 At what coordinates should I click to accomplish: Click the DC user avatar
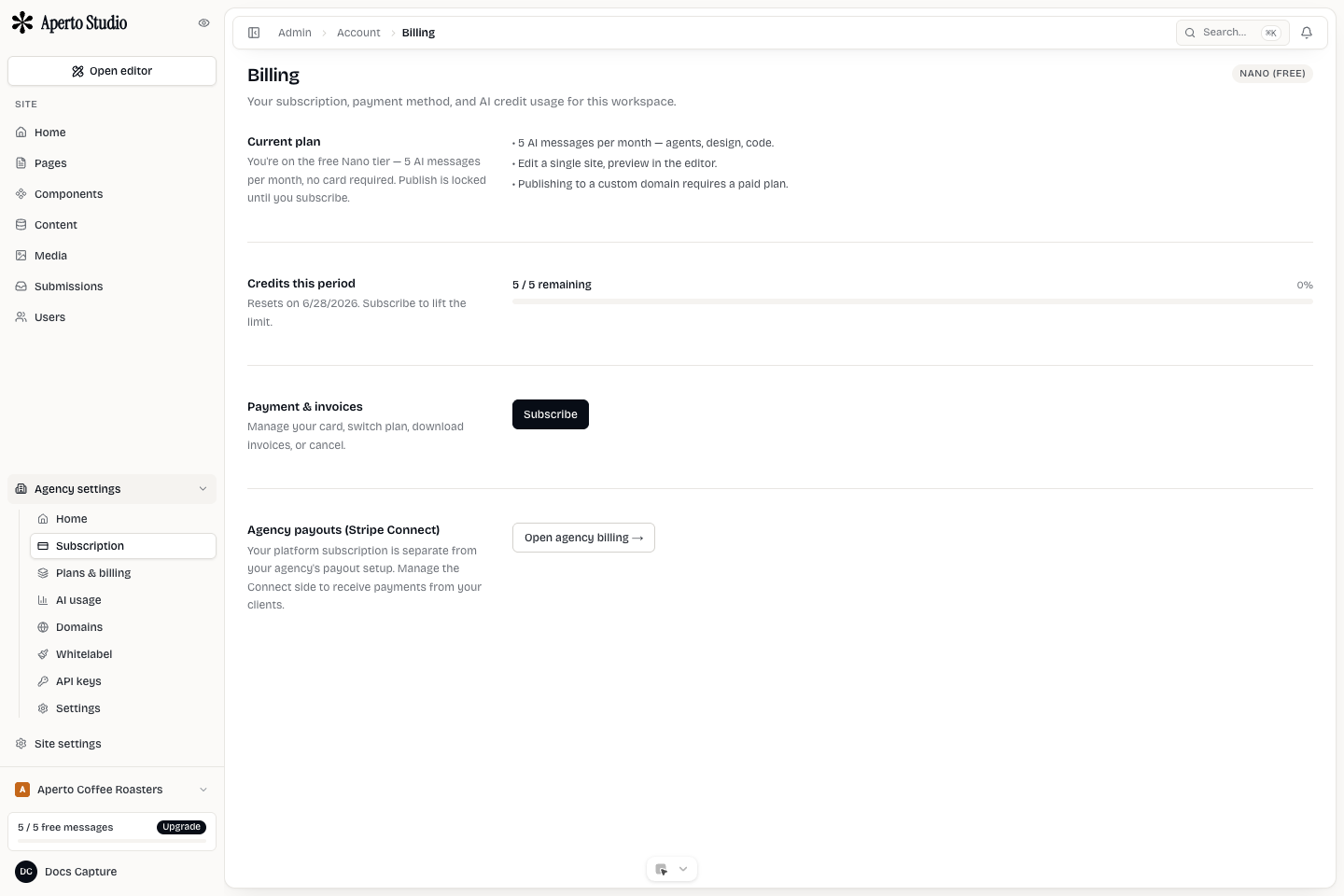point(26,872)
